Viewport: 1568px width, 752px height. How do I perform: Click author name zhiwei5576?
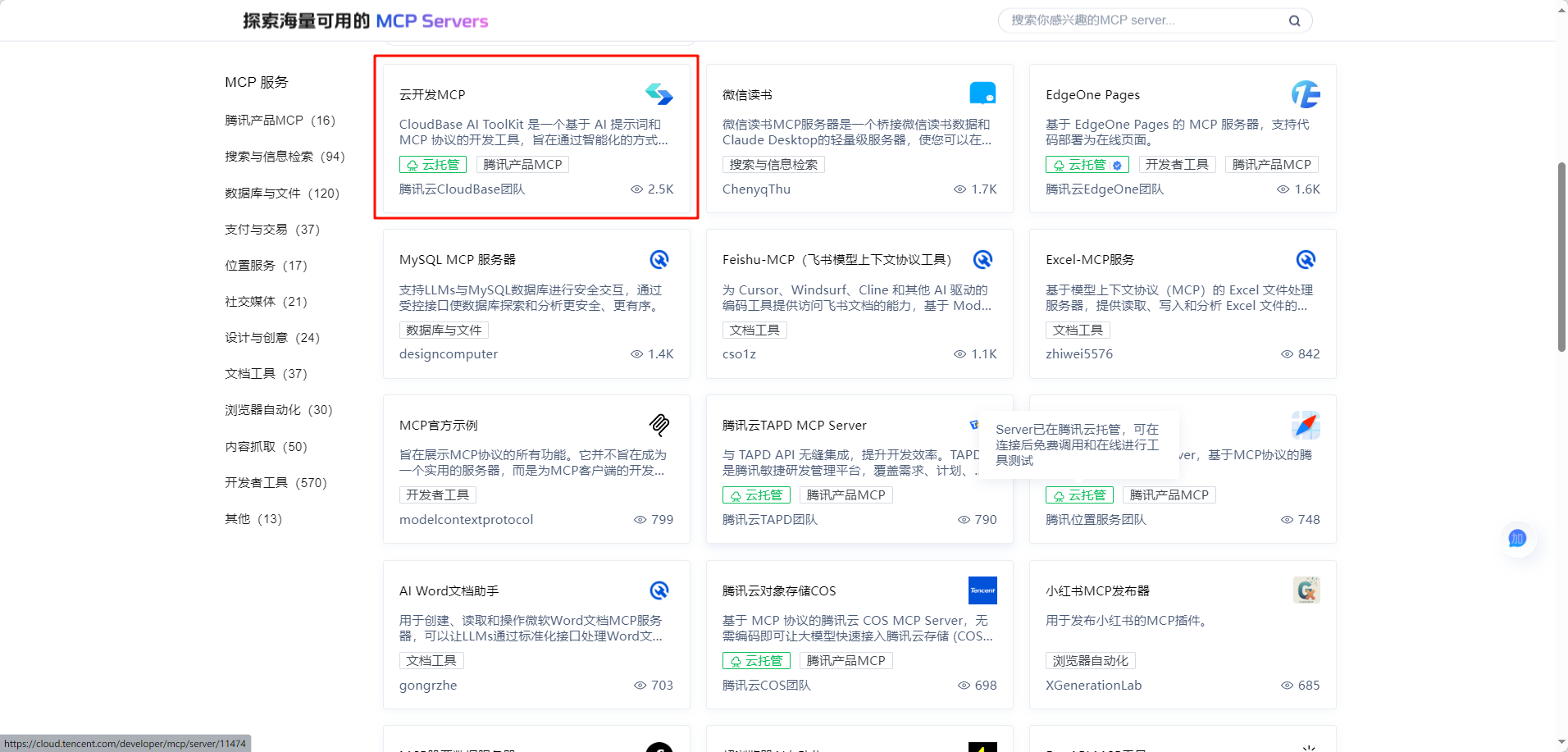1079,354
